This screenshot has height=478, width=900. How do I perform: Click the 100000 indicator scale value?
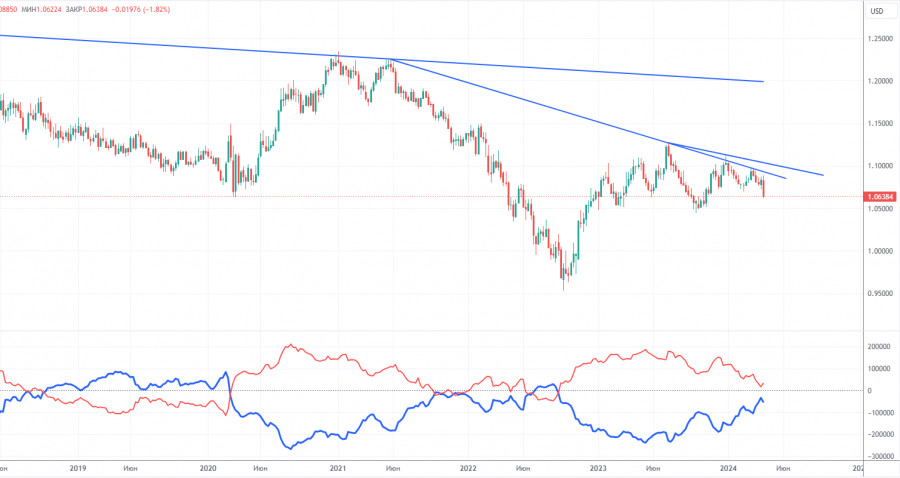878,369
